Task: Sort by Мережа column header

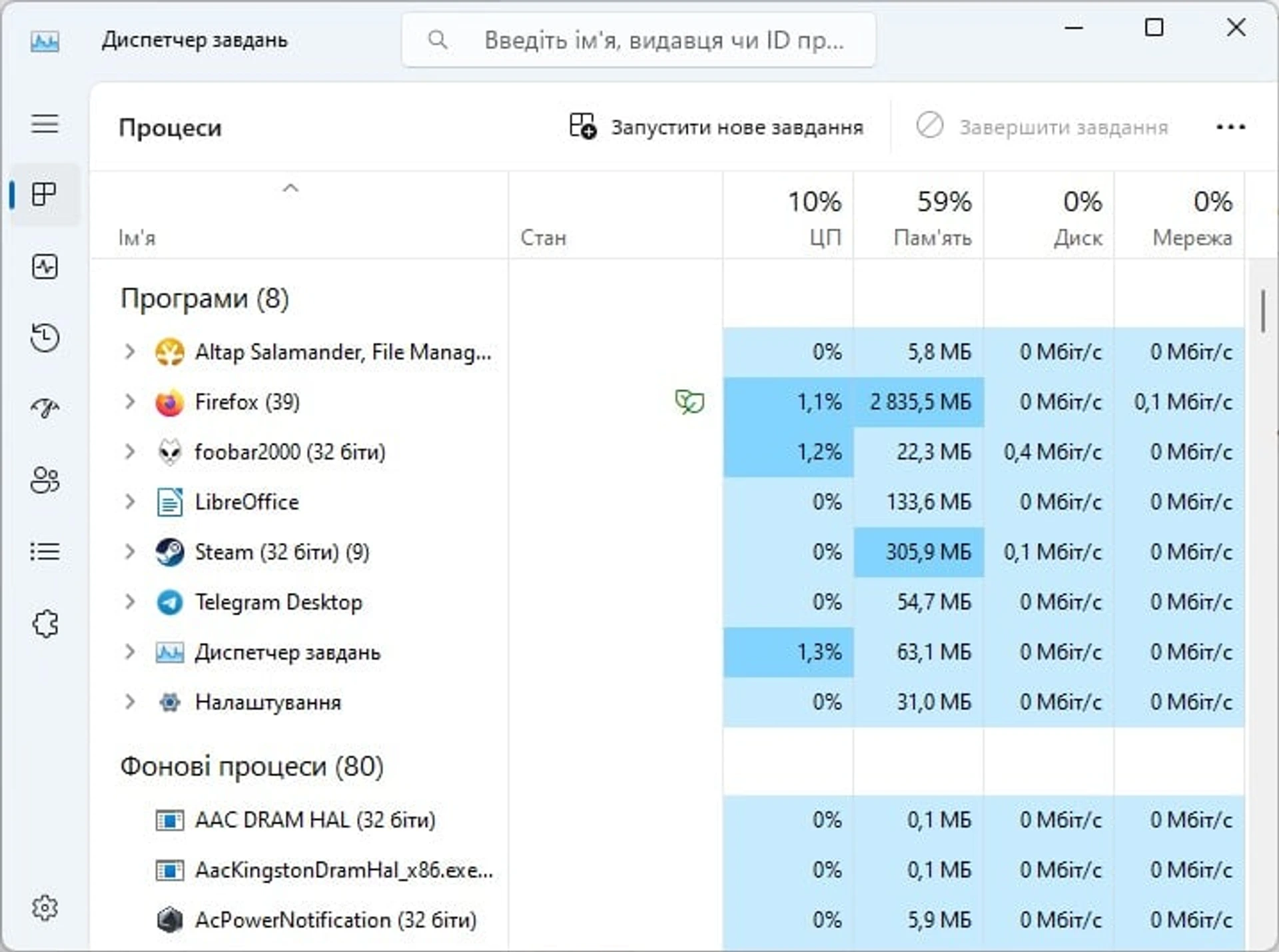Action: (x=1180, y=216)
